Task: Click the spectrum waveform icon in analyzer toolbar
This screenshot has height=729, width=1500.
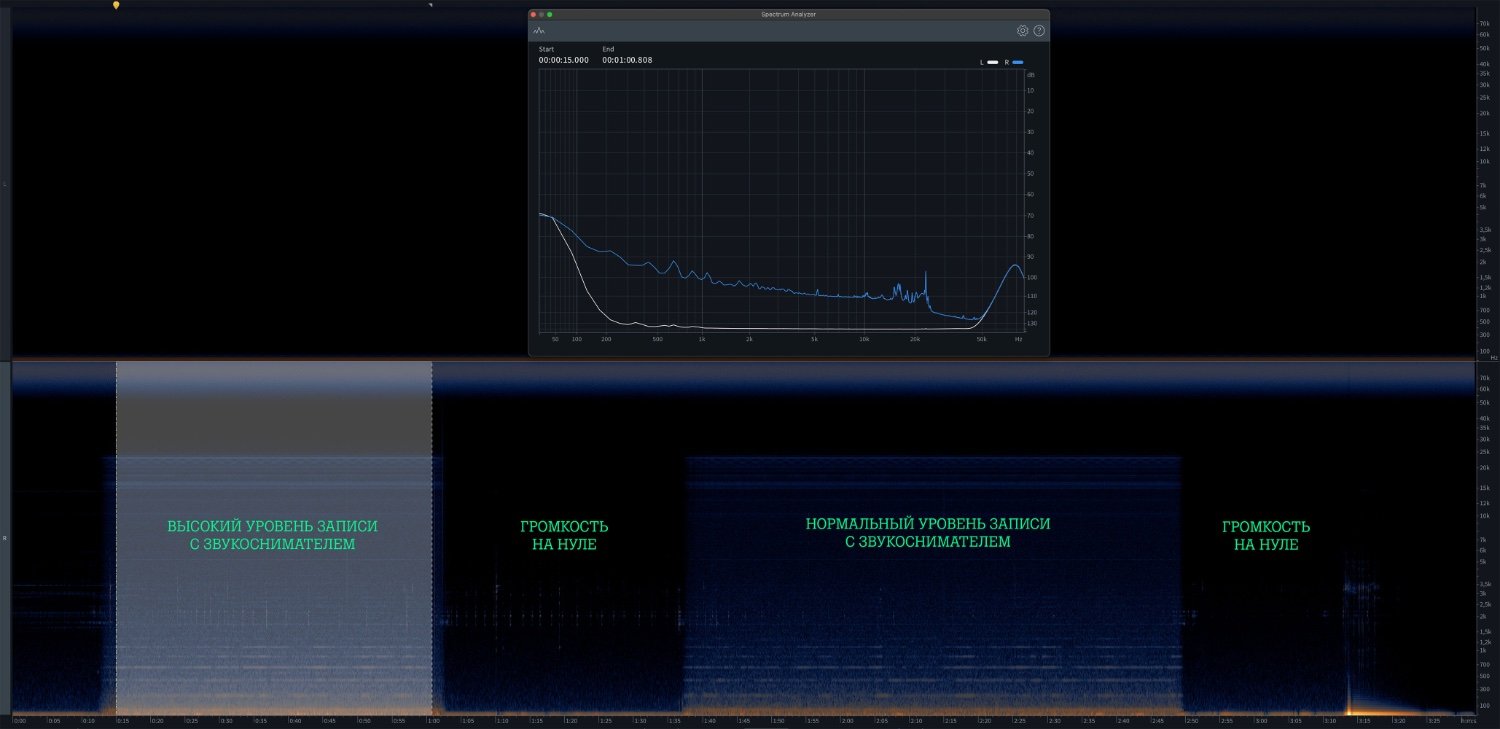Action: click(x=539, y=31)
